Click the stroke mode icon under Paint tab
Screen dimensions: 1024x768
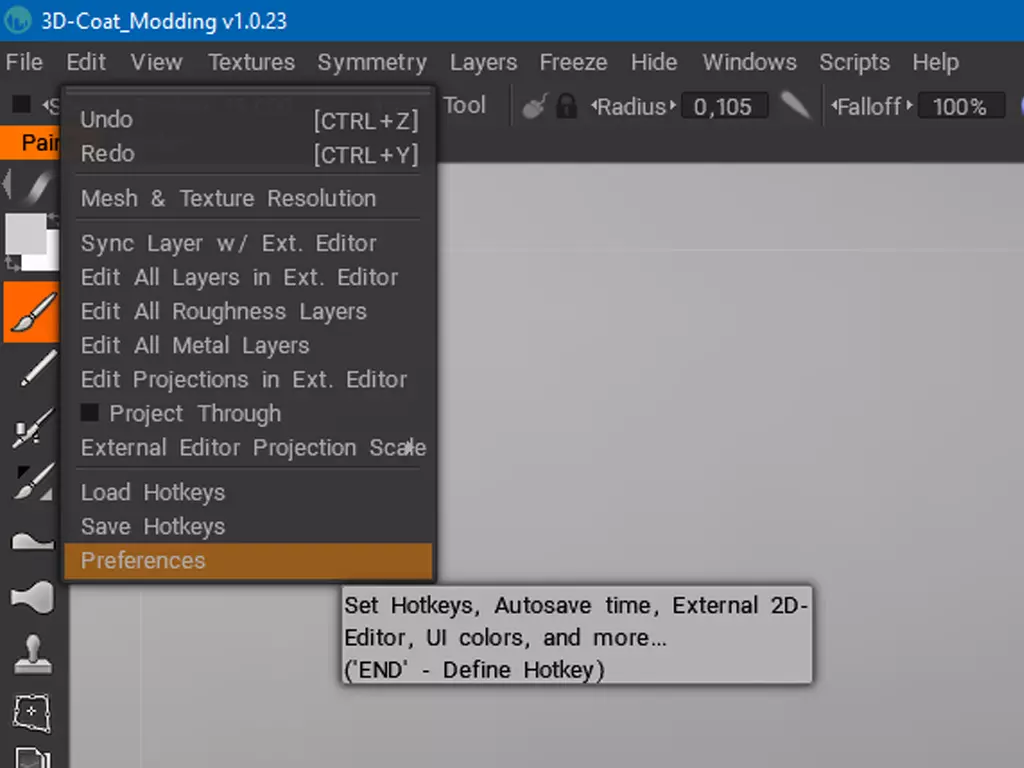point(38,185)
